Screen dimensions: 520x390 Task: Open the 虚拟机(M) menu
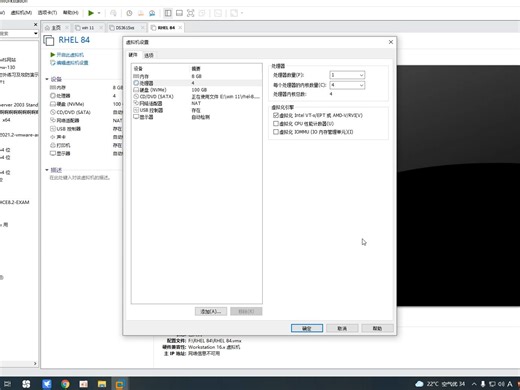21,13
